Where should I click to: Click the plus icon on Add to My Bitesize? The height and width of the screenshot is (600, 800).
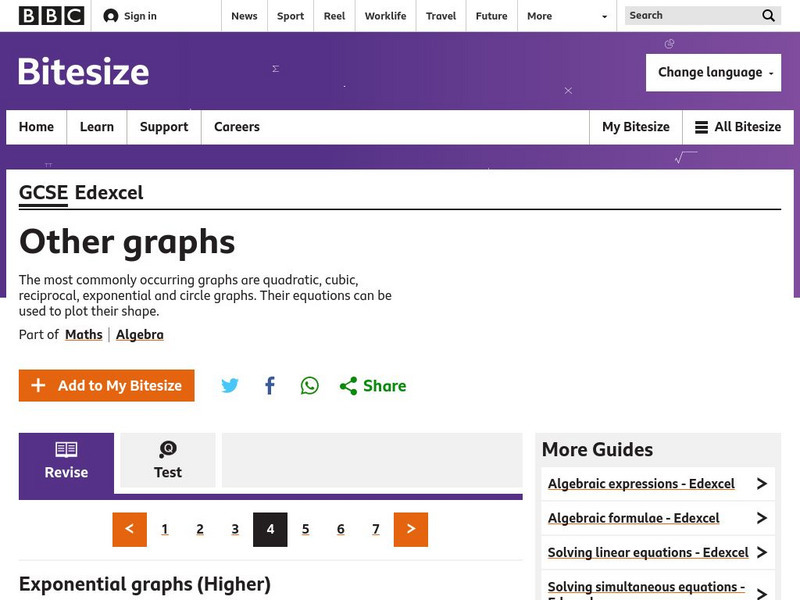[x=38, y=385]
